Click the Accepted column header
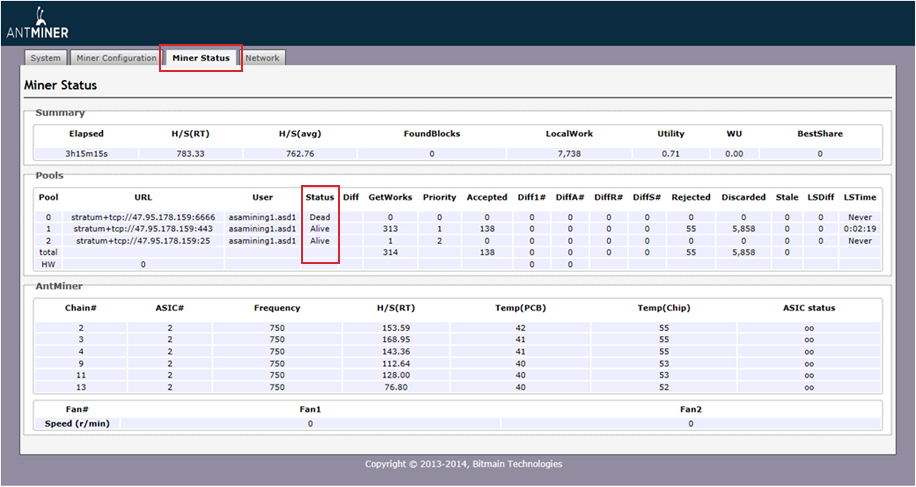Screen dimensions: 916x487 click(x=487, y=197)
